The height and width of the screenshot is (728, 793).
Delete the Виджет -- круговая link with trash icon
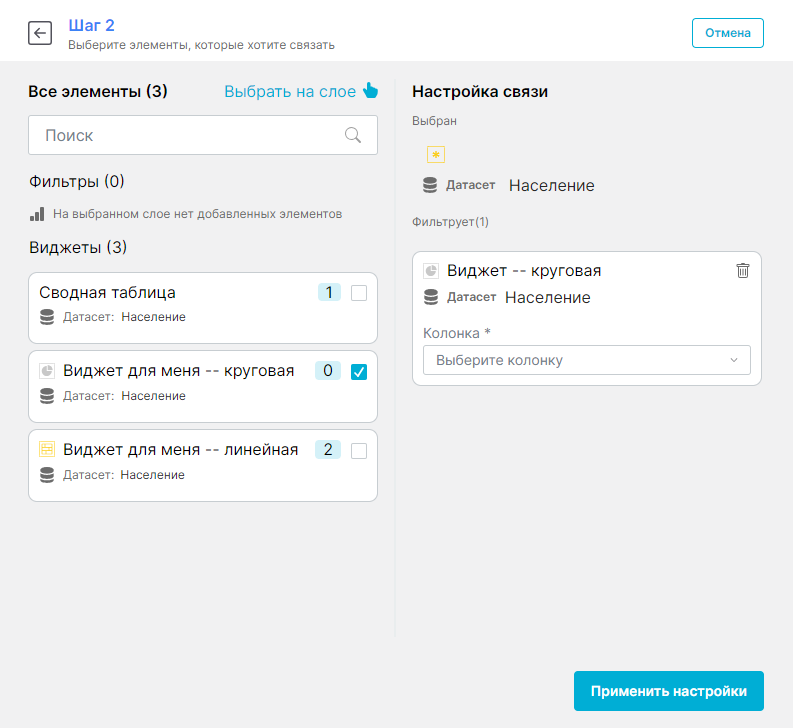coord(742,270)
